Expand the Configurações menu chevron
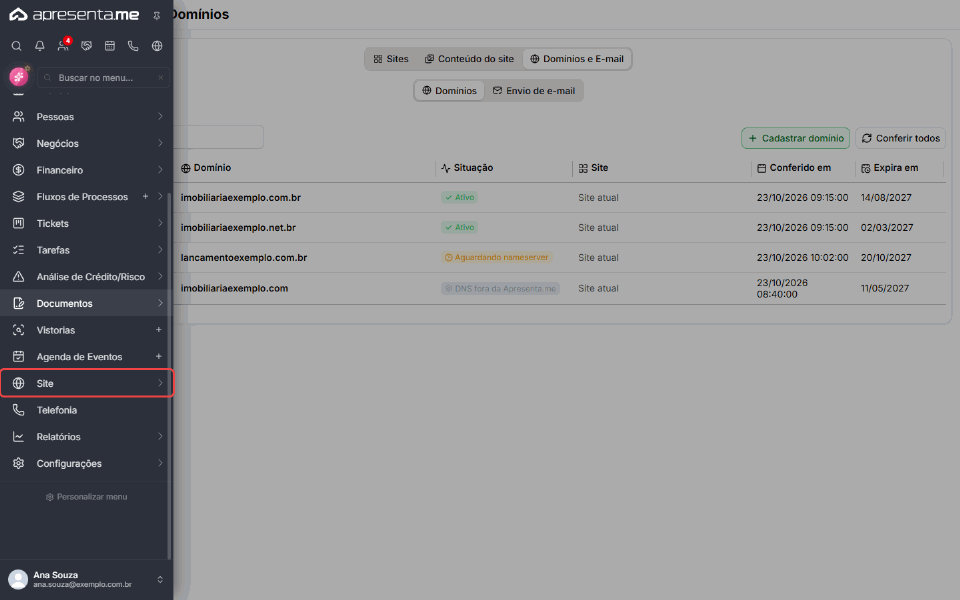This screenshot has width=960, height=600. [x=160, y=463]
